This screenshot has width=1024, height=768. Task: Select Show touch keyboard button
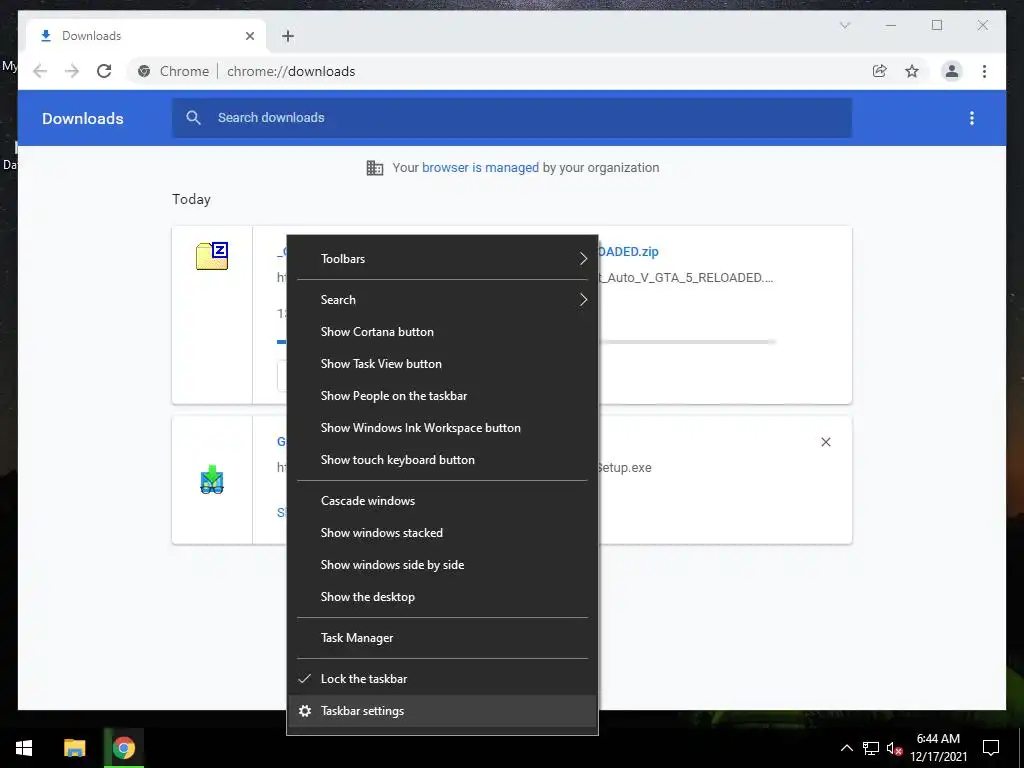tap(443, 460)
